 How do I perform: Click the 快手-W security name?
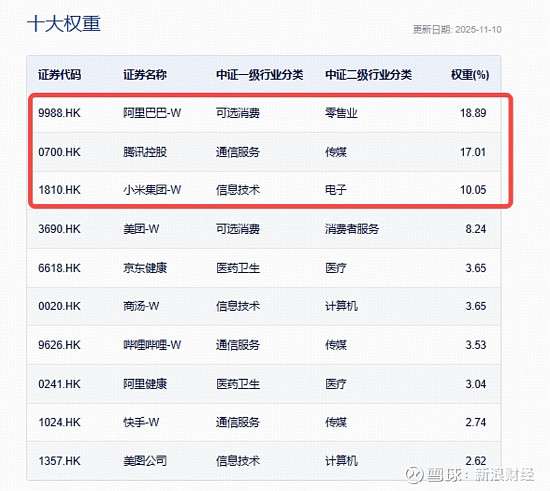click(141, 422)
